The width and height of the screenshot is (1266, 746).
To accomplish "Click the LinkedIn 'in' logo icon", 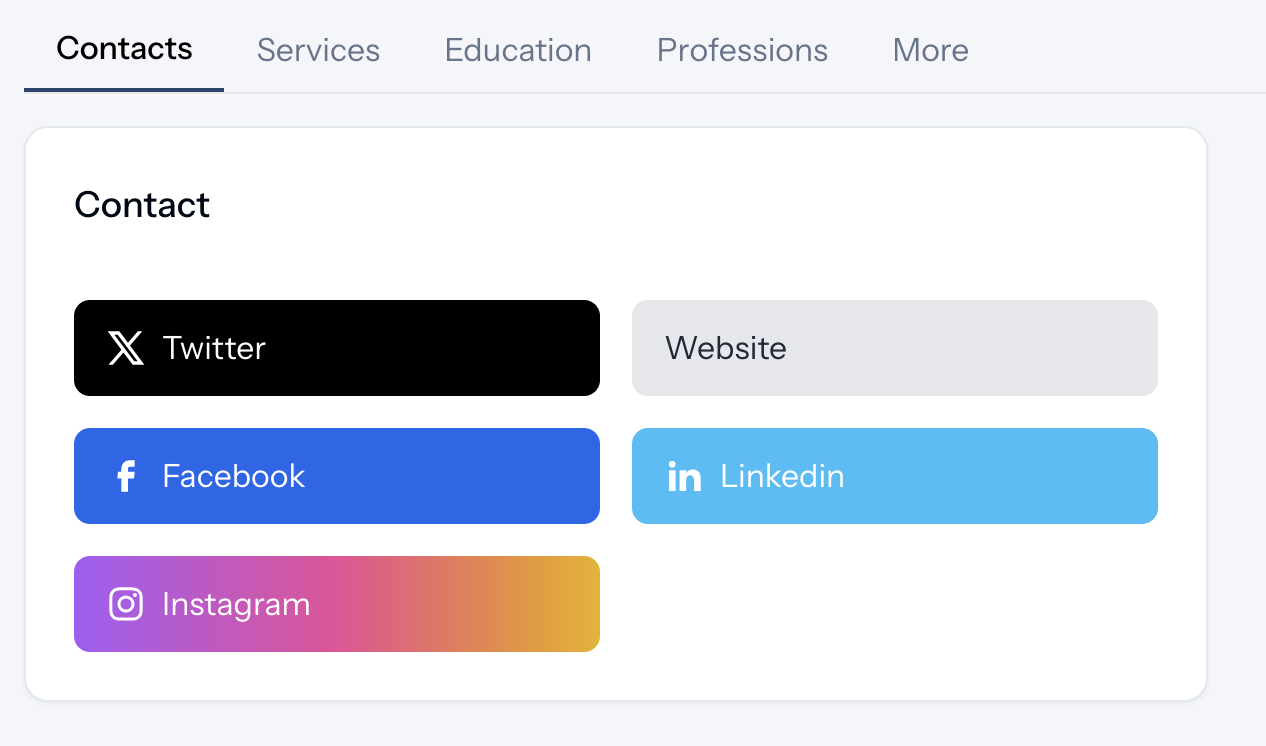I will point(684,476).
